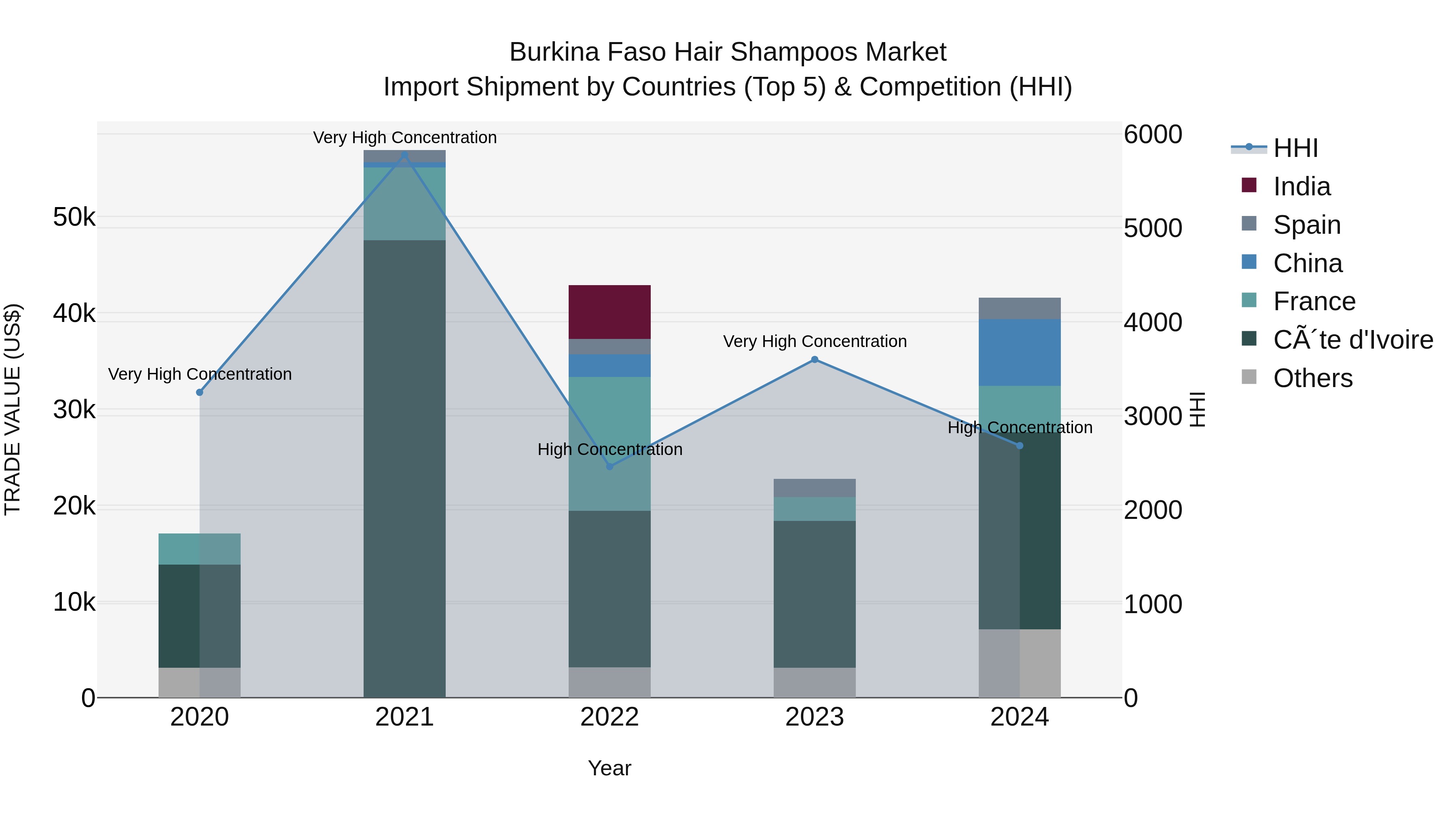Click the Others segment in the 2024 bar

[x=1020, y=664]
